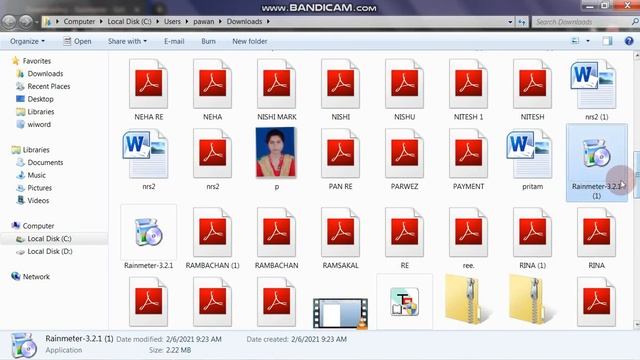The image size is (640, 360).
Task: Select the video file thumbnail in bottom row
Action: (x=340, y=313)
